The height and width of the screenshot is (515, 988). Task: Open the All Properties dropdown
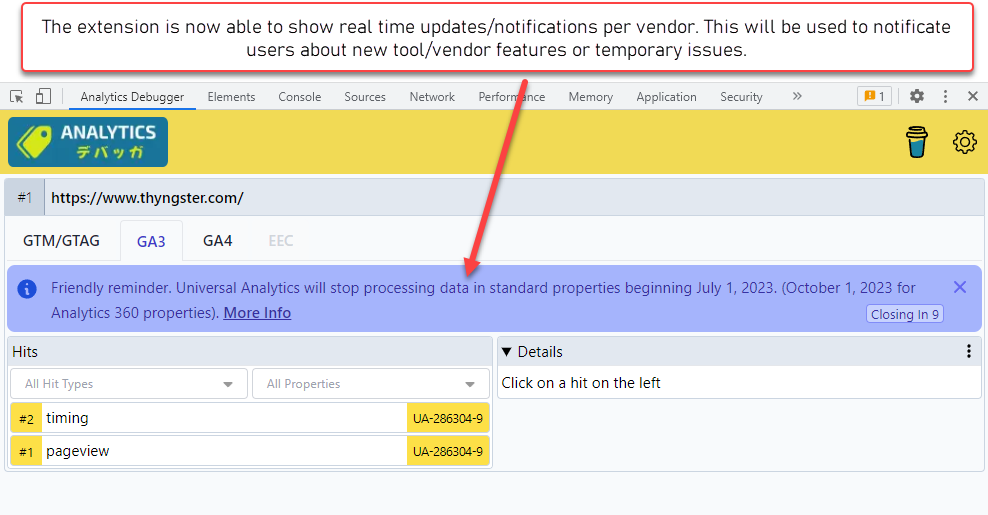click(371, 384)
